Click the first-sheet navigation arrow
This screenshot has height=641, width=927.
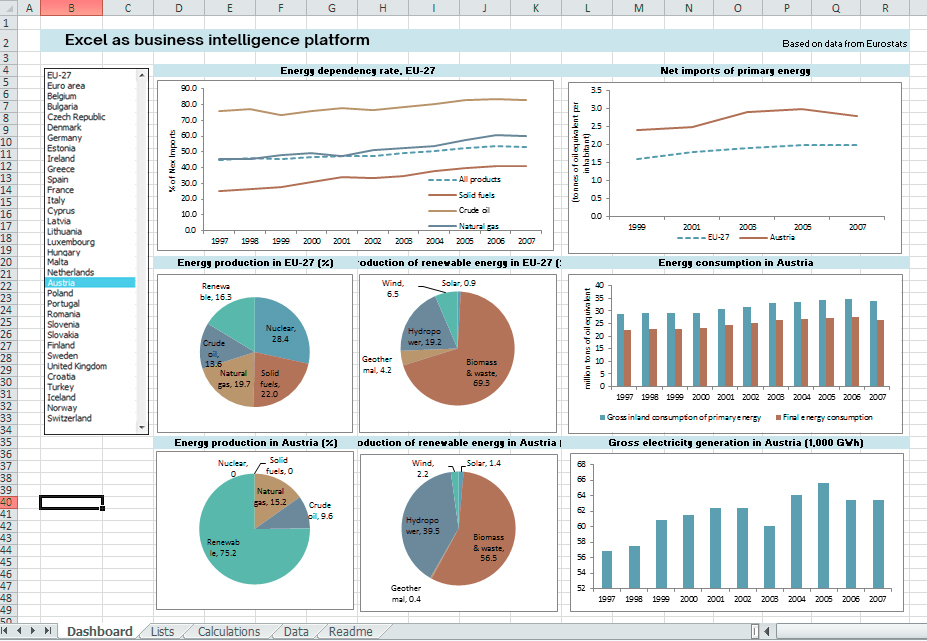coord(7,632)
